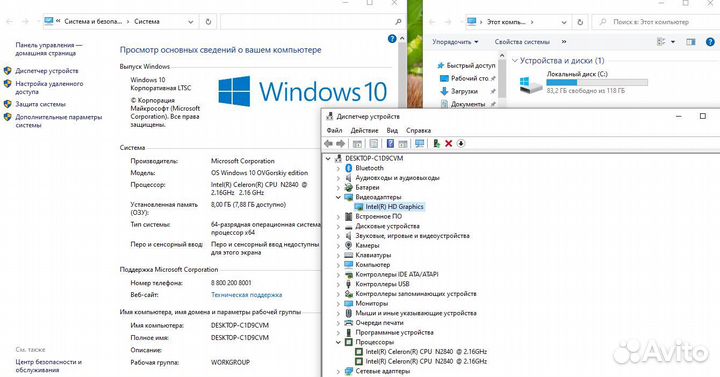720x377 pixels.
Task: Expand the Мониторы category
Action: [x=338, y=303]
